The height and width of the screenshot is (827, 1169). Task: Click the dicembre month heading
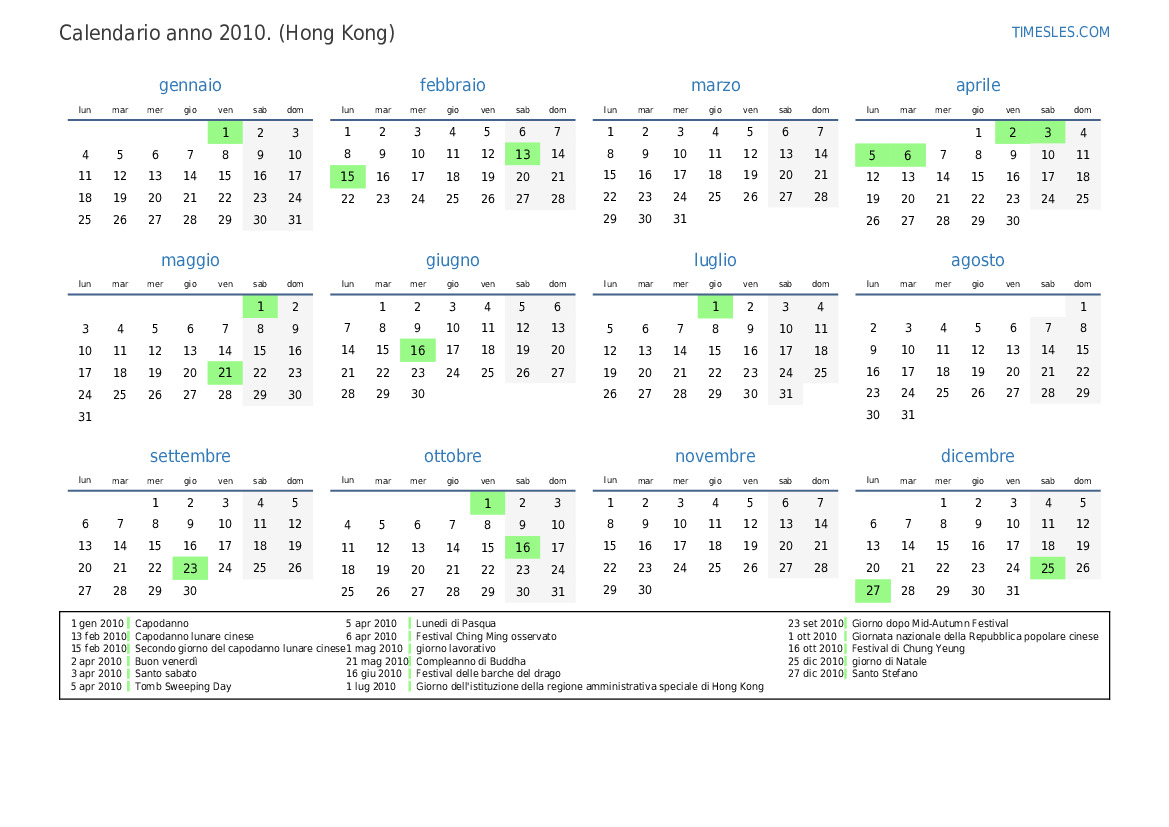(977, 456)
